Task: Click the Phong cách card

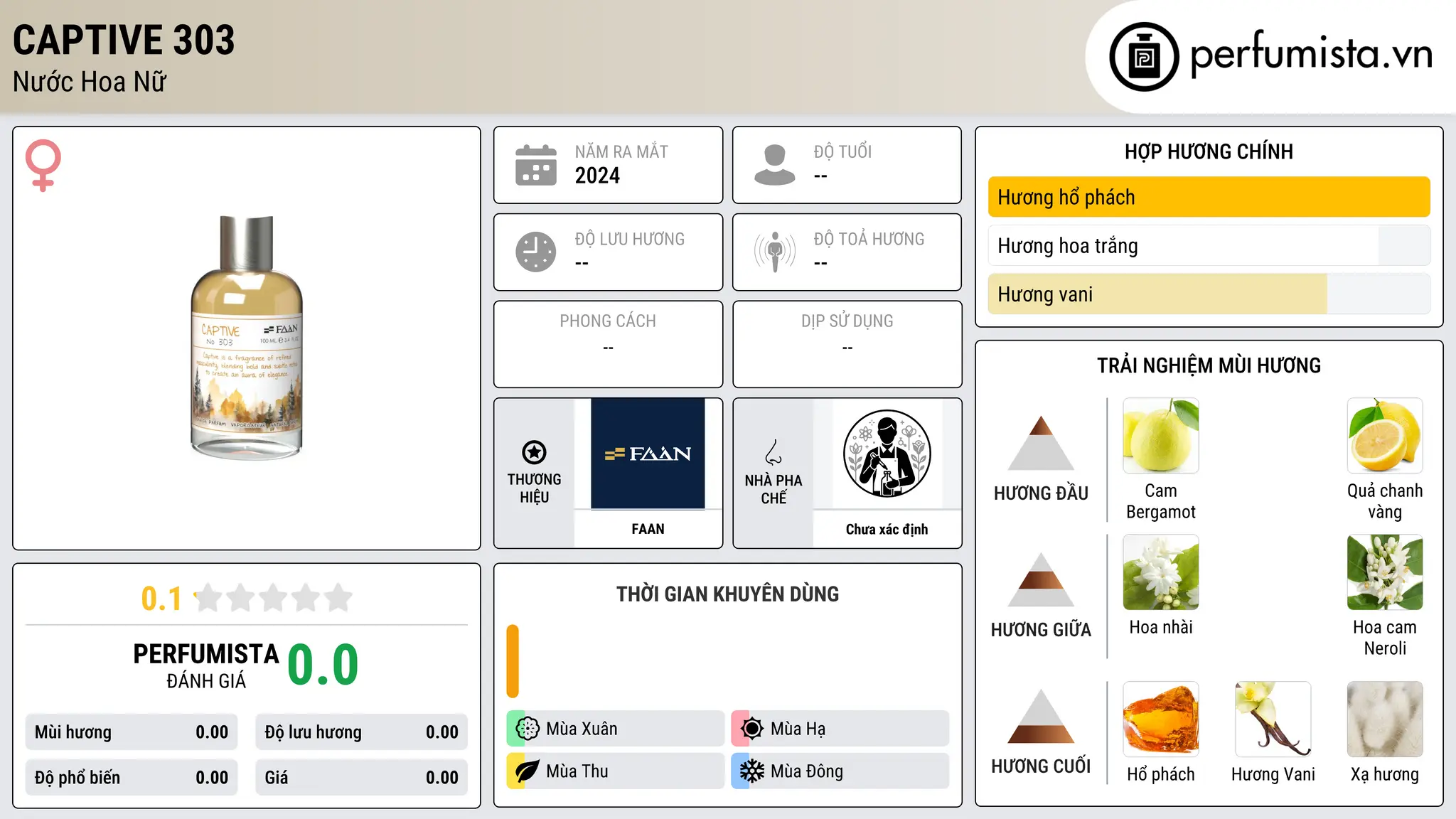Action: [x=608, y=344]
